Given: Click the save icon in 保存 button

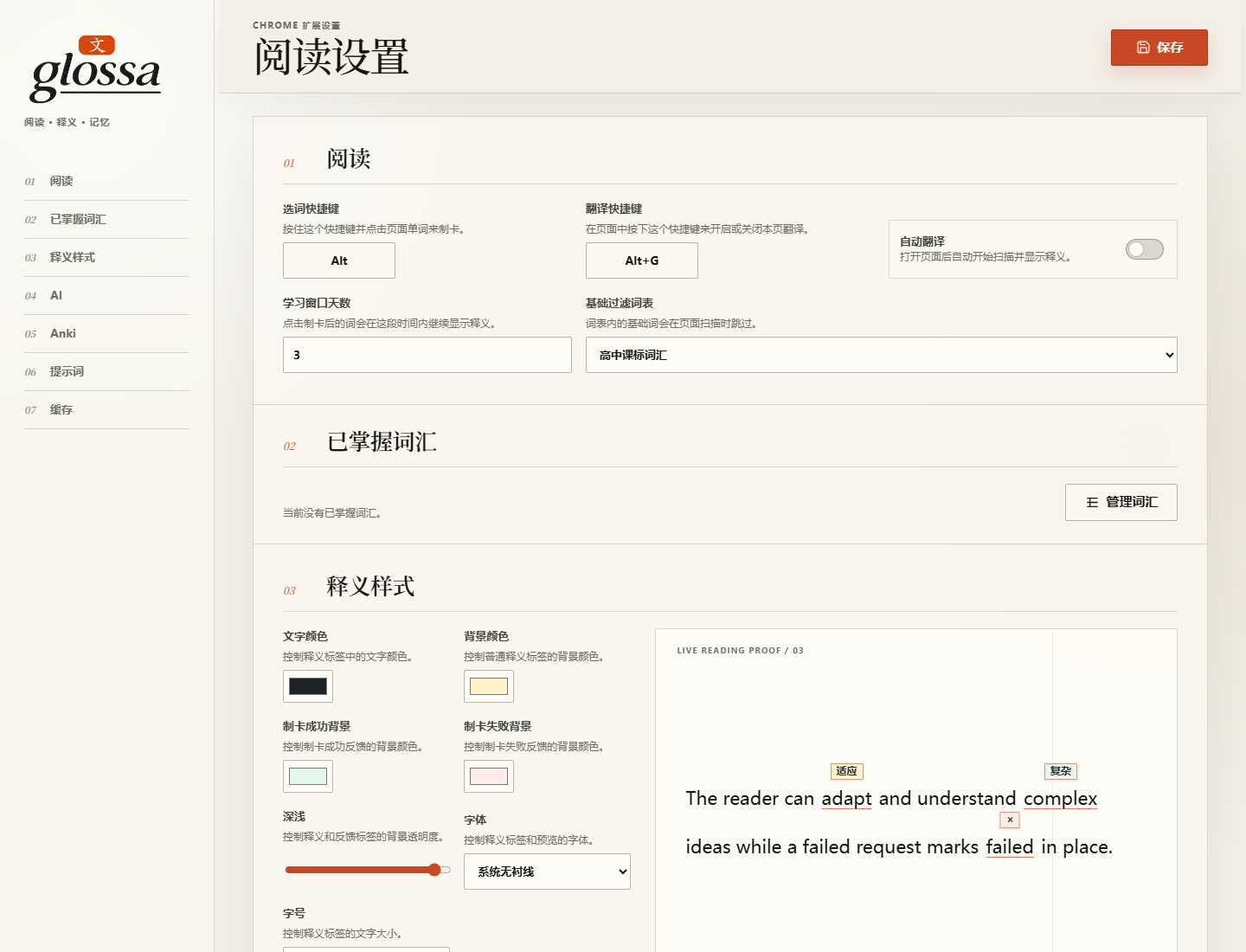Looking at the screenshot, I should point(1143,48).
